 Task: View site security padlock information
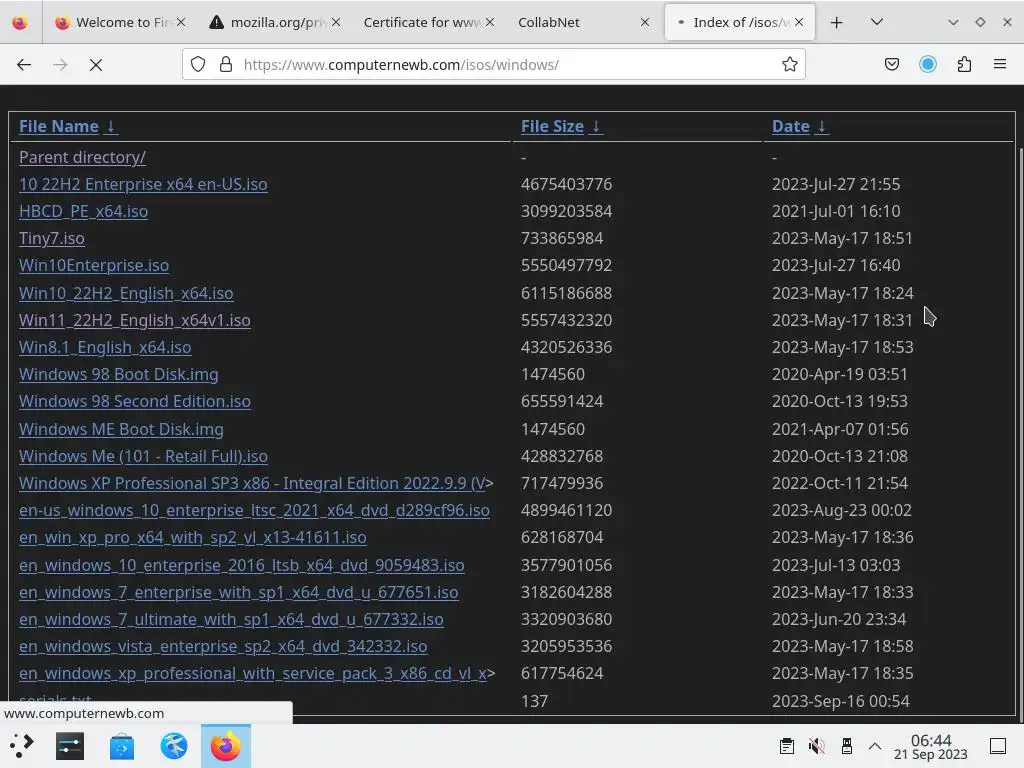click(226, 64)
